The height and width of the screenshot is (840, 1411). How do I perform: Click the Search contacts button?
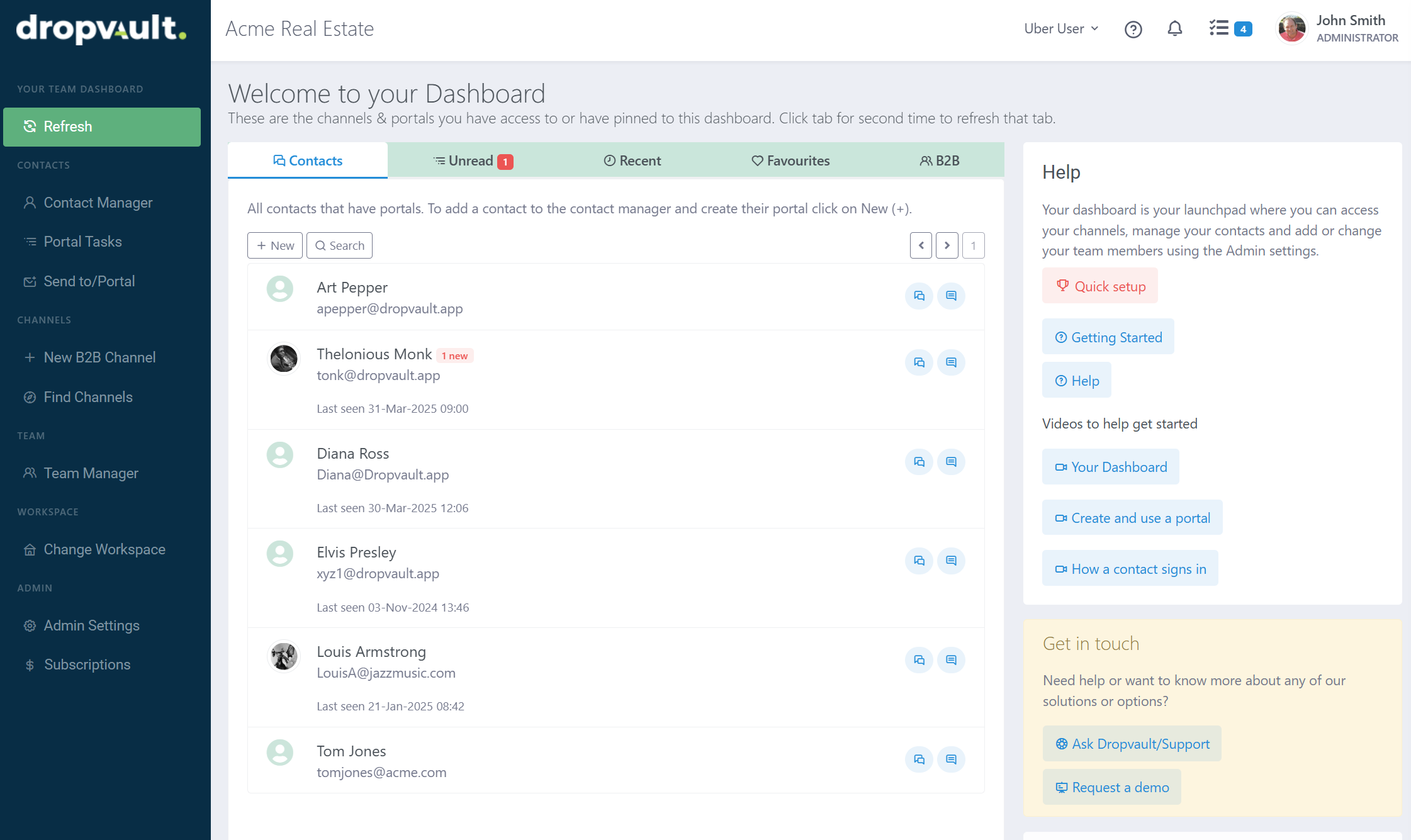click(x=339, y=245)
